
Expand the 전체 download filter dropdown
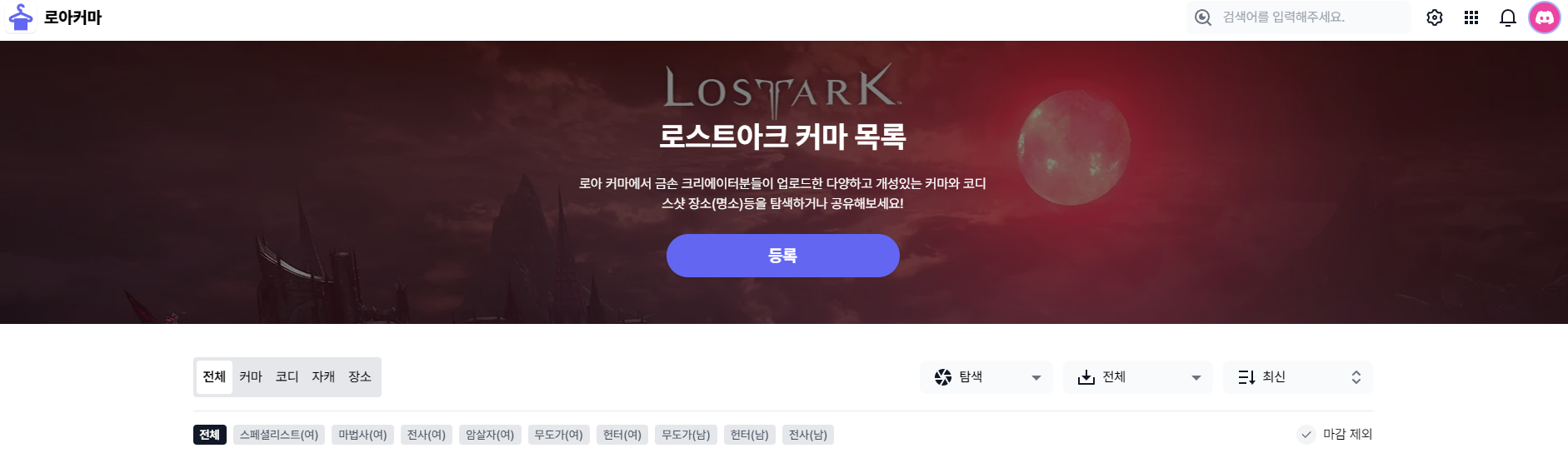pyautogui.click(x=1138, y=377)
